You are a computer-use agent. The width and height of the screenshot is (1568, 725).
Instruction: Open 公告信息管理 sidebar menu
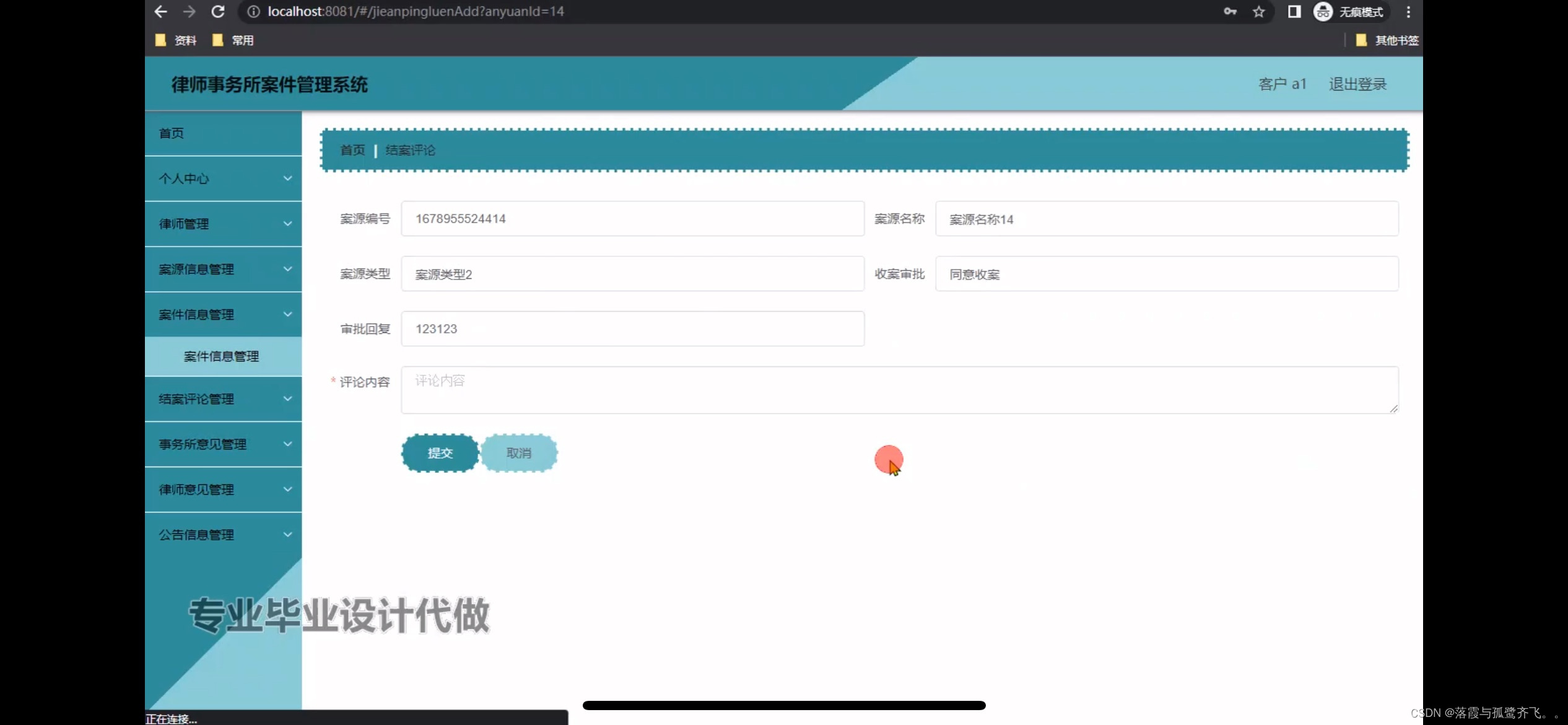pyautogui.click(x=223, y=535)
